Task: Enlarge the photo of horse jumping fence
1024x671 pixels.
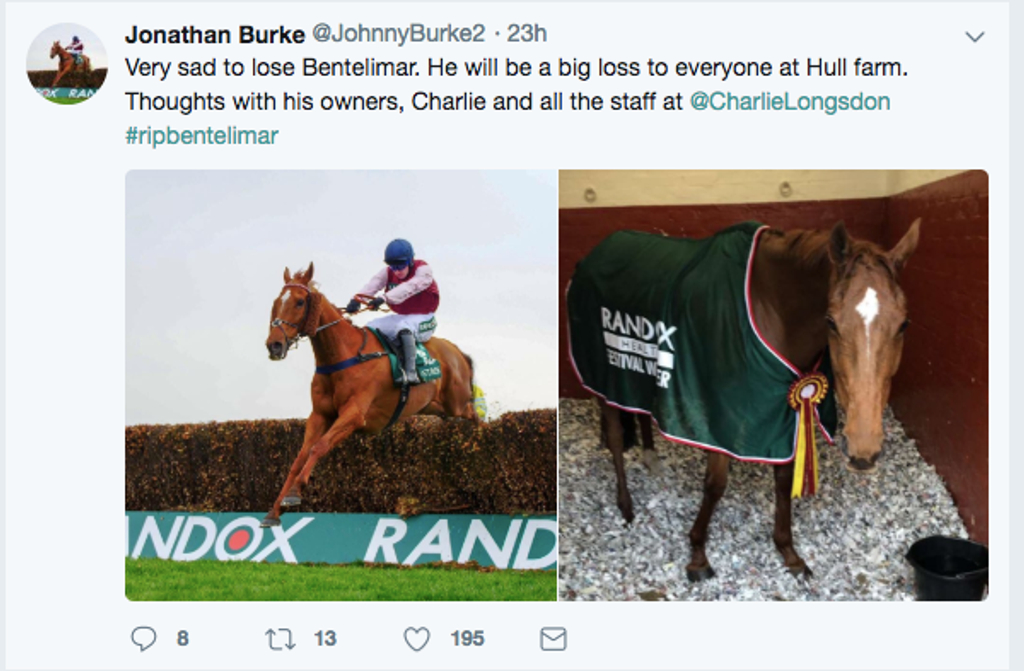Action: point(341,385)
